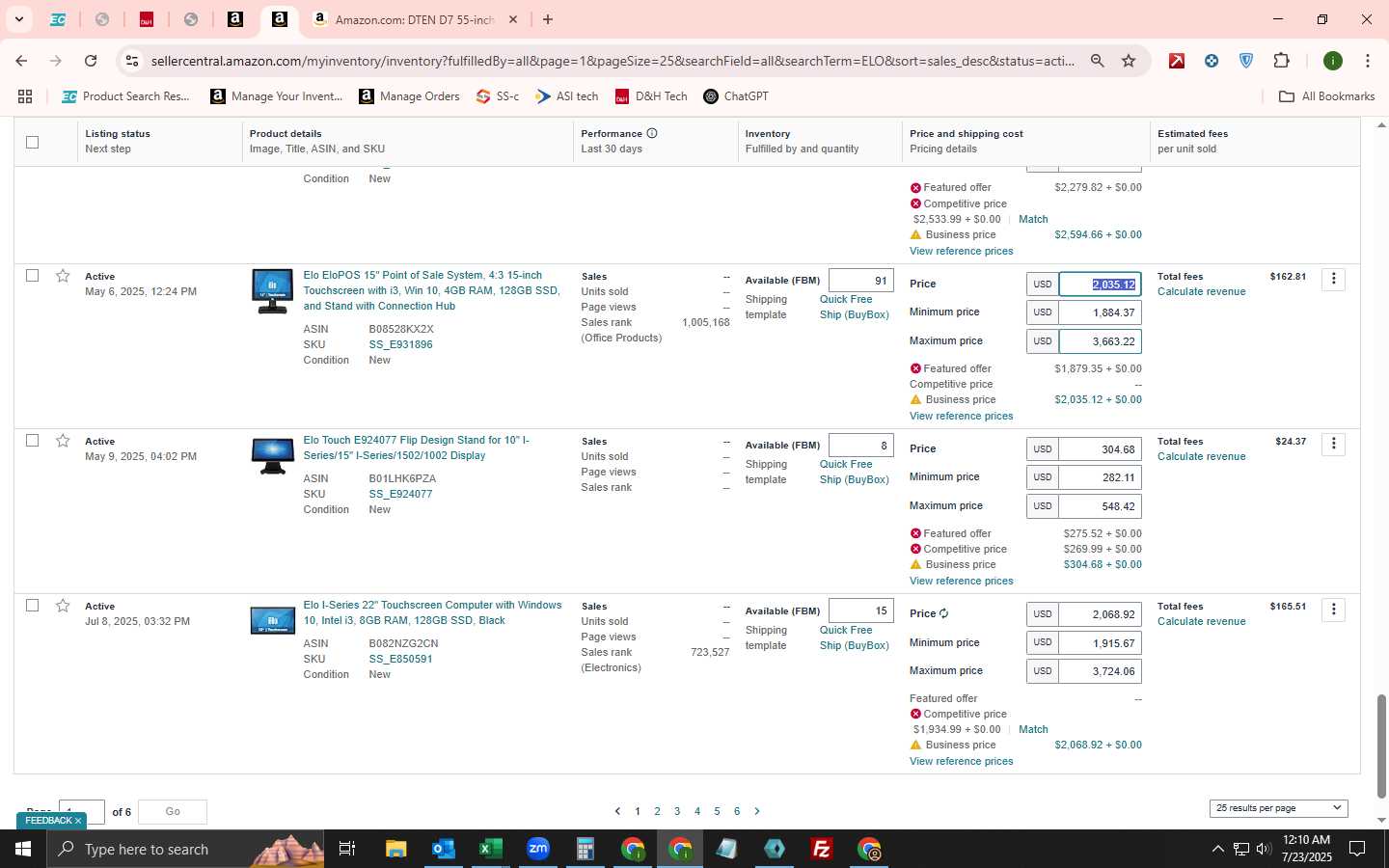Go to next results page arrow
The height and width of the screenshot is (868, 1389).
tap(757, 811)
